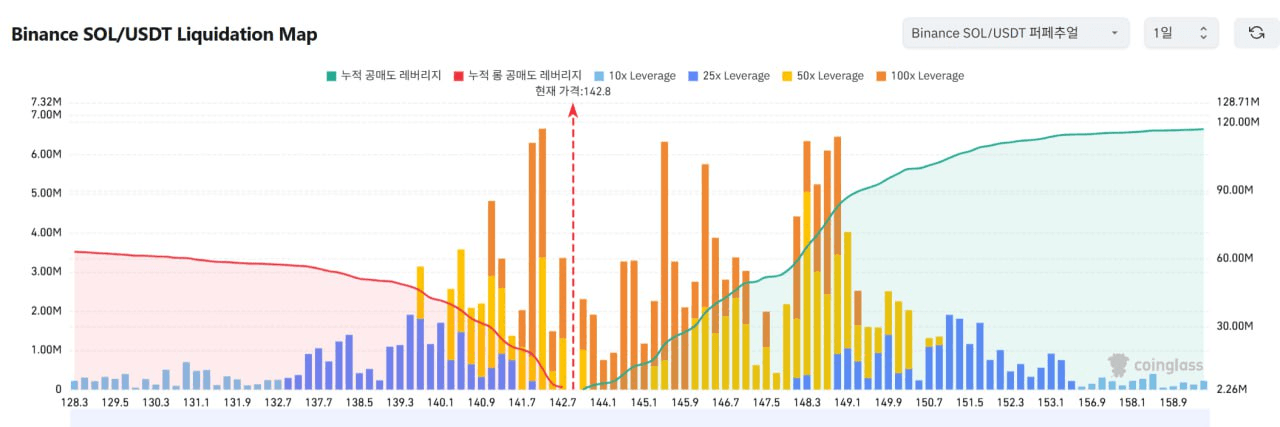
Task: Toggle the 25x Leverage legend series
Action: (x=728, y=76)
